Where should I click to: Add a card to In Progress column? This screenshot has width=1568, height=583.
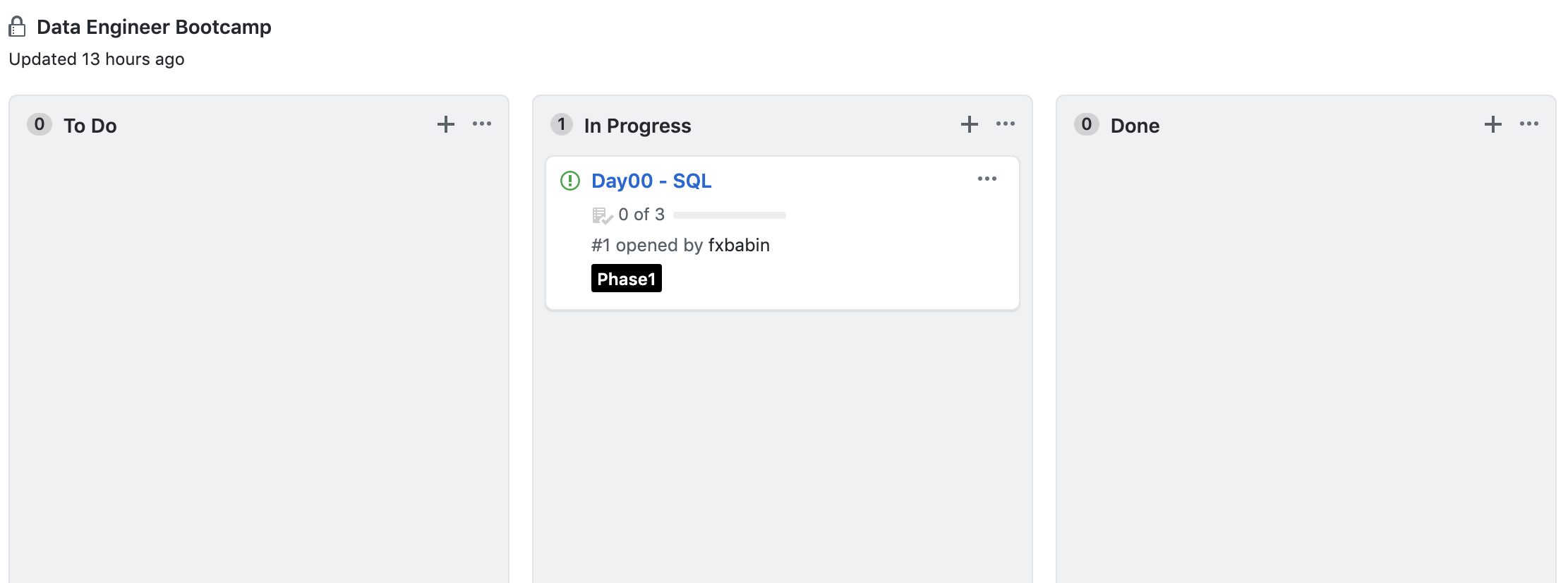(969, 124)
